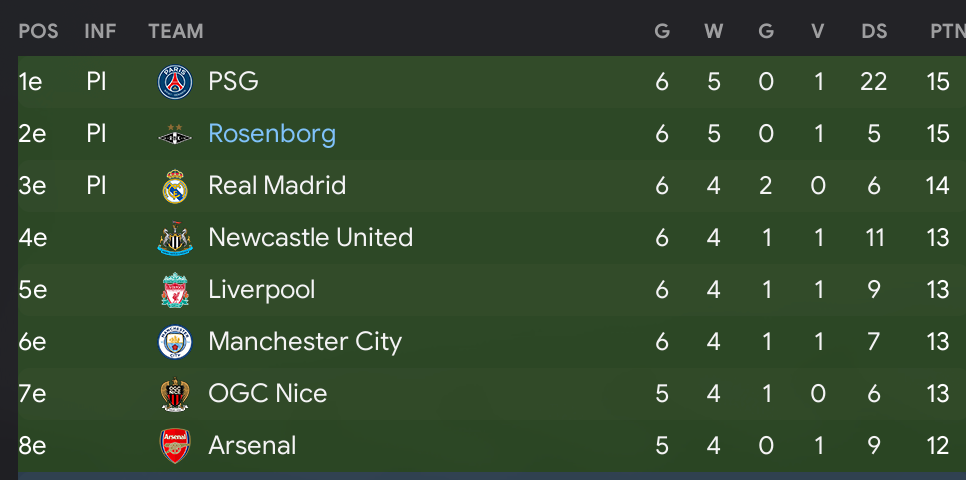
Task: Click the PI info marker for PSG
Action: point(96,81)
